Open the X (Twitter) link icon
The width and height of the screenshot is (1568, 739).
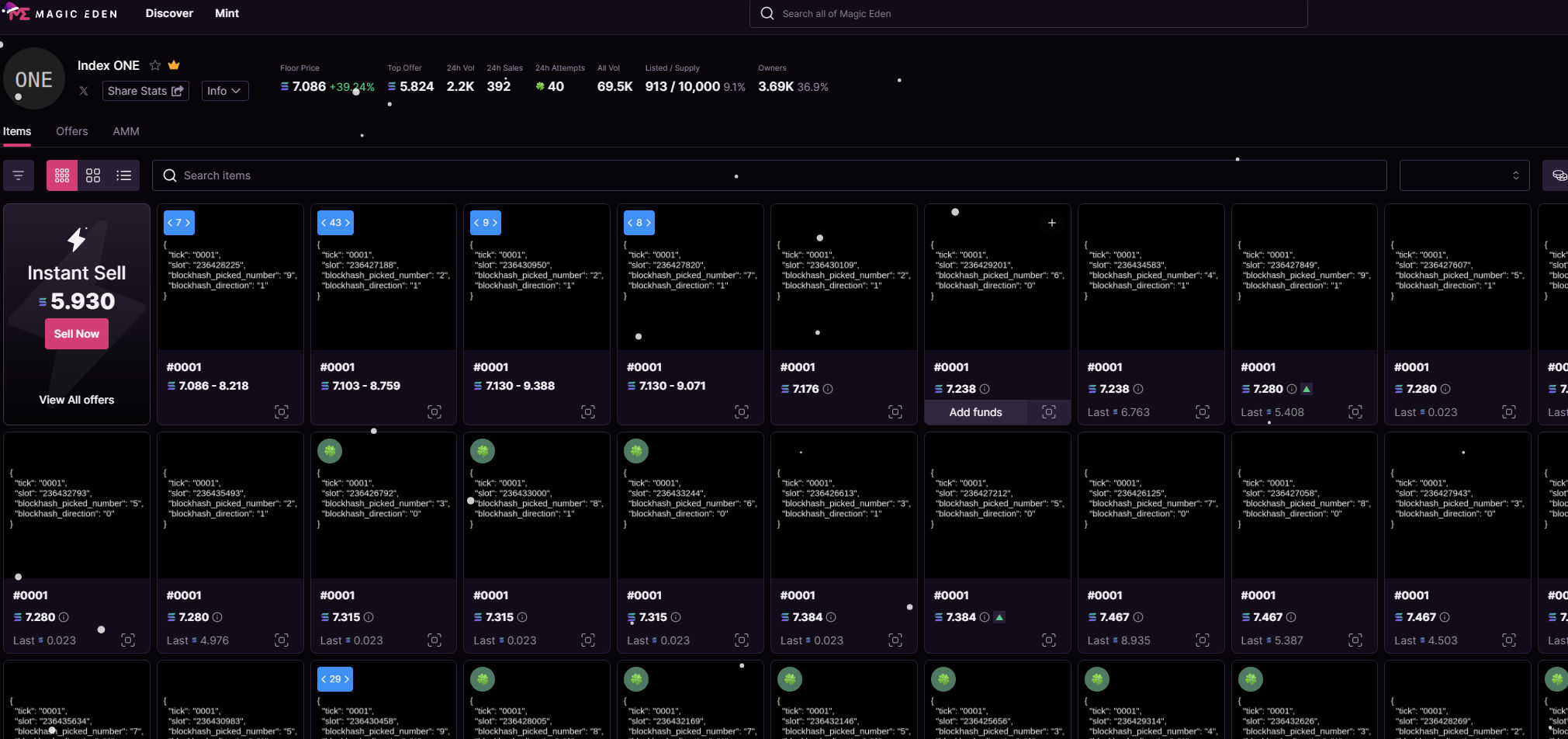click(x=84, y=91)
